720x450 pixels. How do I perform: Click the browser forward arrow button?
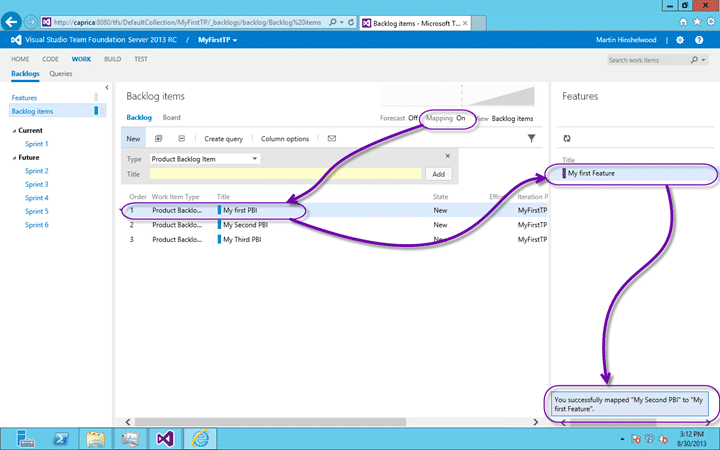[31, 22]
